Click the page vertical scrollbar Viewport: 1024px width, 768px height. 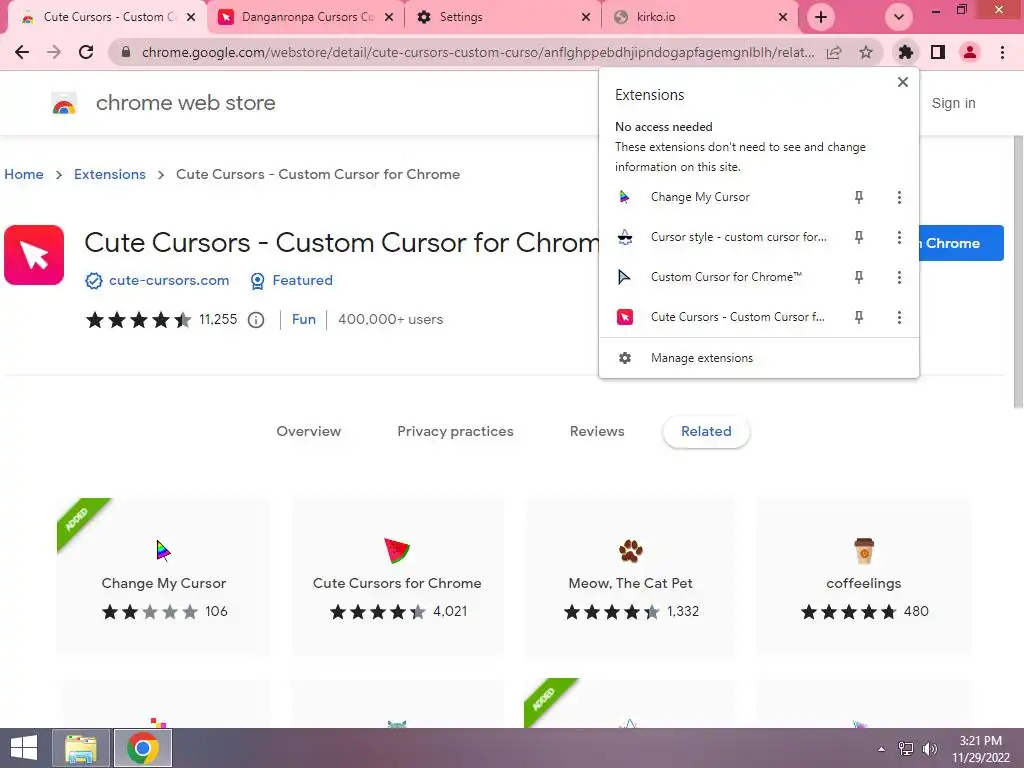tap(1018, 273)
